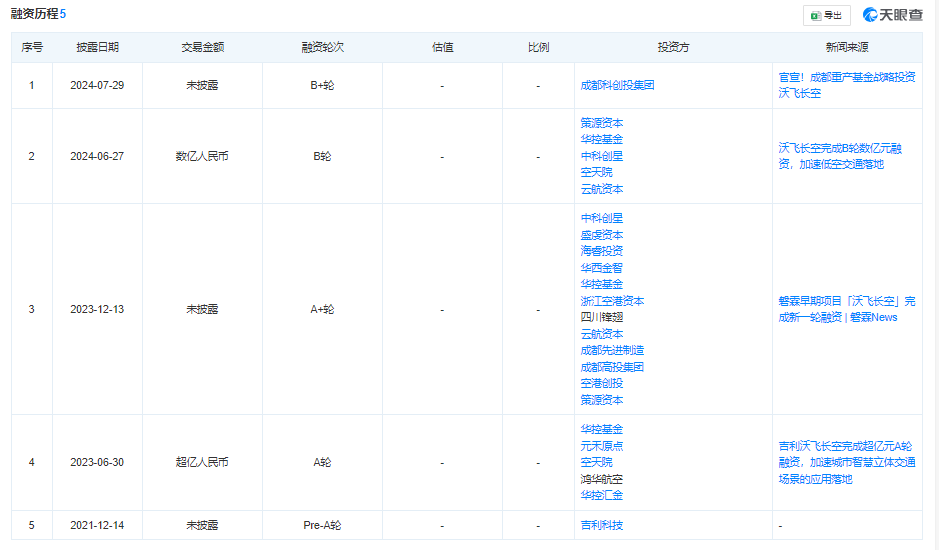This screenshot has height=550, width=939.
Task: Click the 融资历程 section title
Action: 34,14
